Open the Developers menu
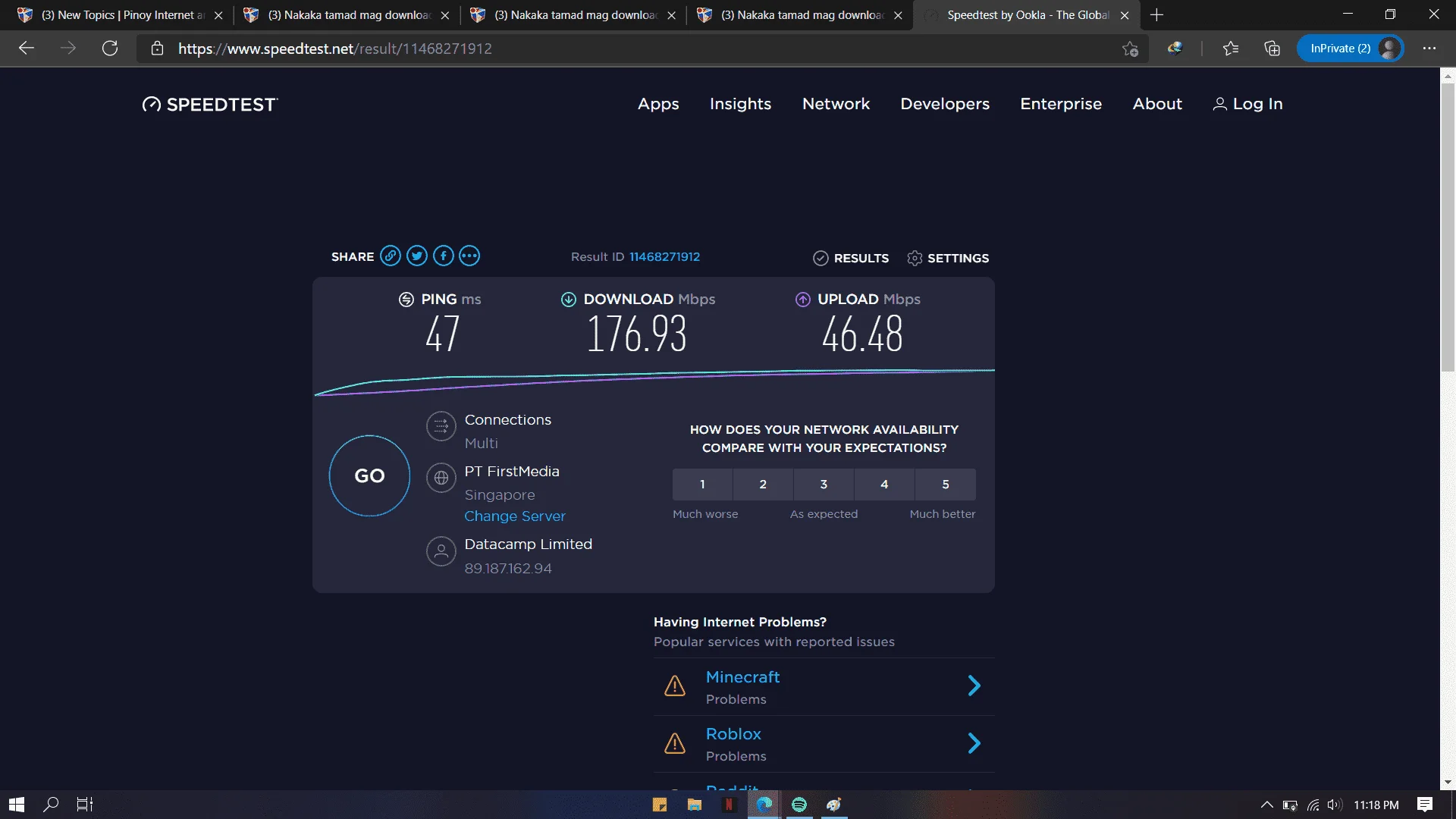This screenshot has width=1456, height=819. tap(945, 104)
